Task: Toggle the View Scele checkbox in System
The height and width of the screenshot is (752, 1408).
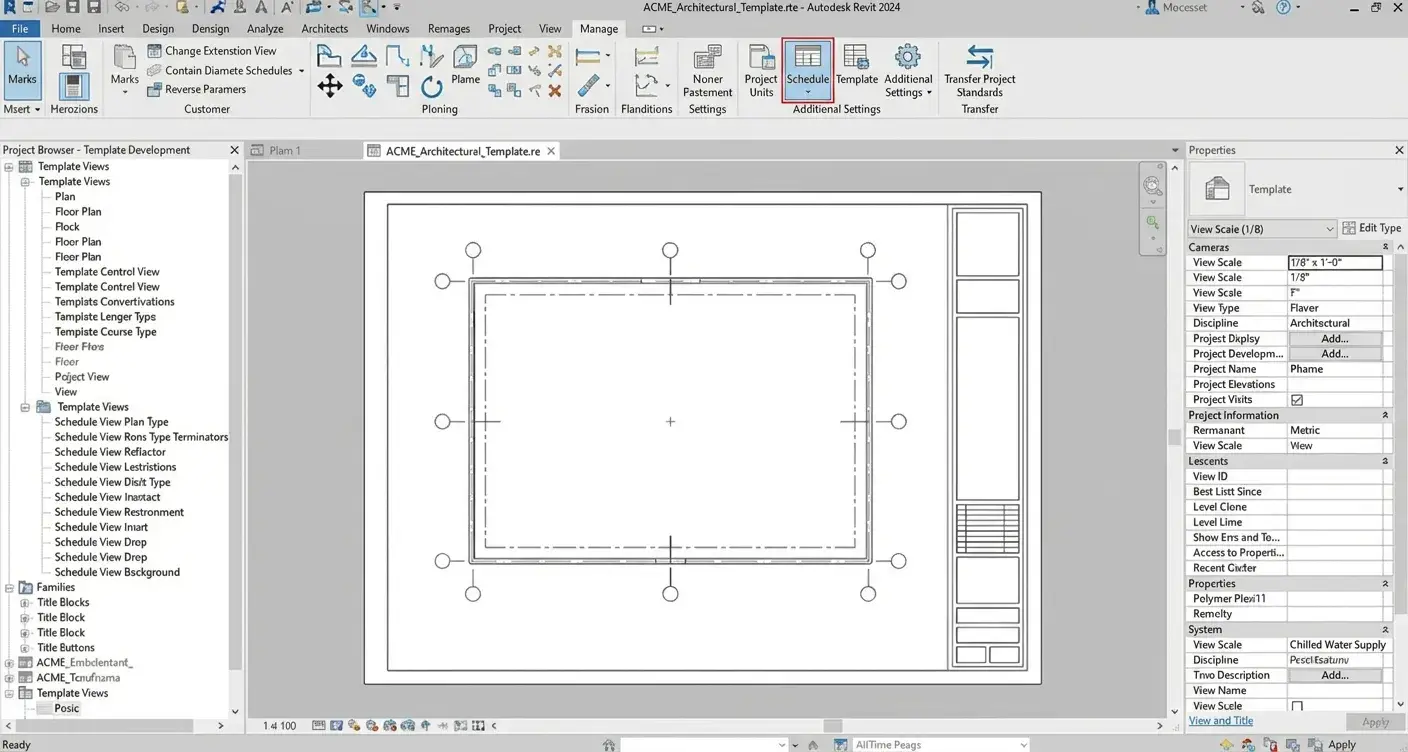Action: pyautogui.click(x=1297, y=706)
